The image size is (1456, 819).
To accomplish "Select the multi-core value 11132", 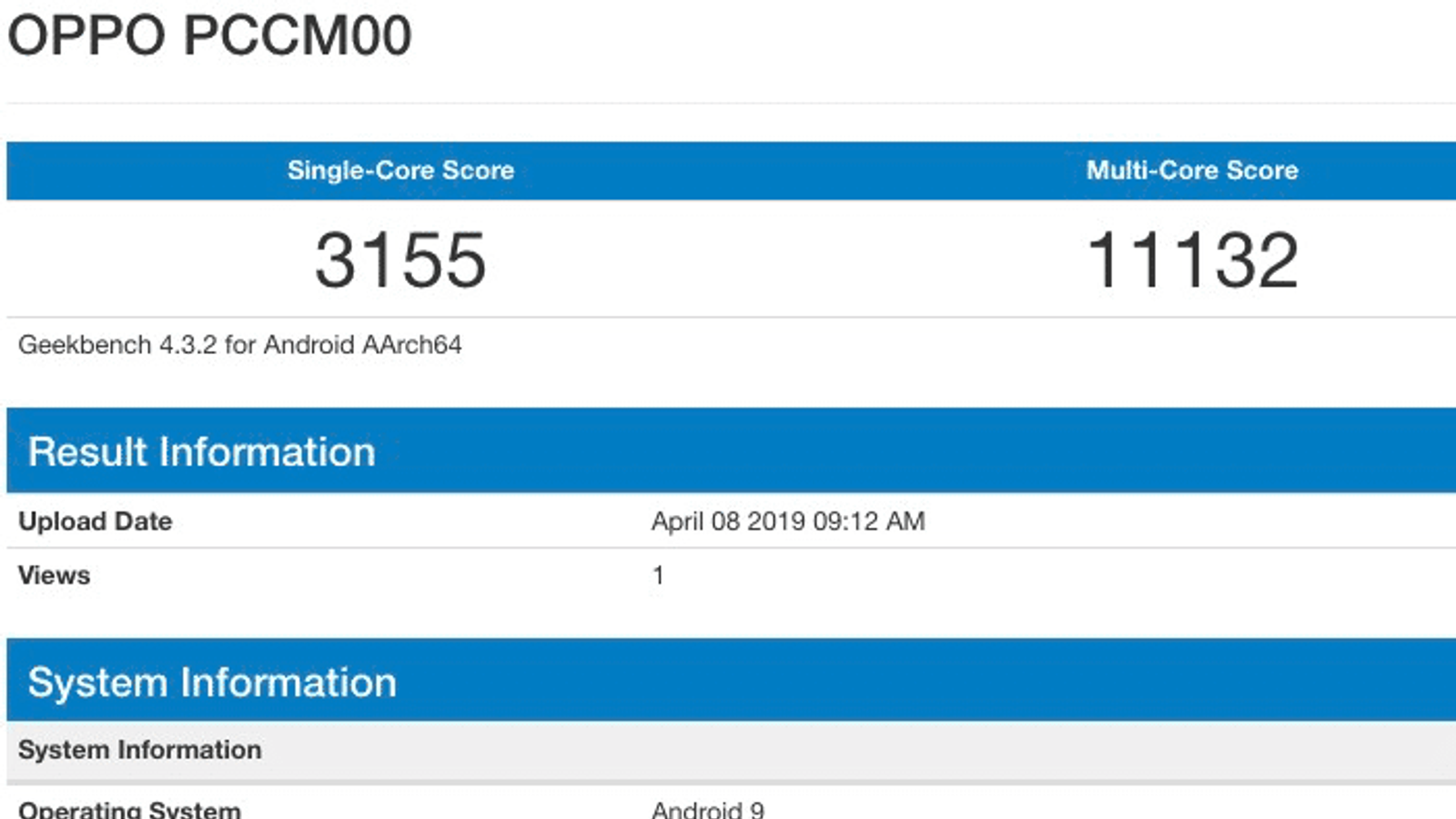I will tap(1192, 260).
